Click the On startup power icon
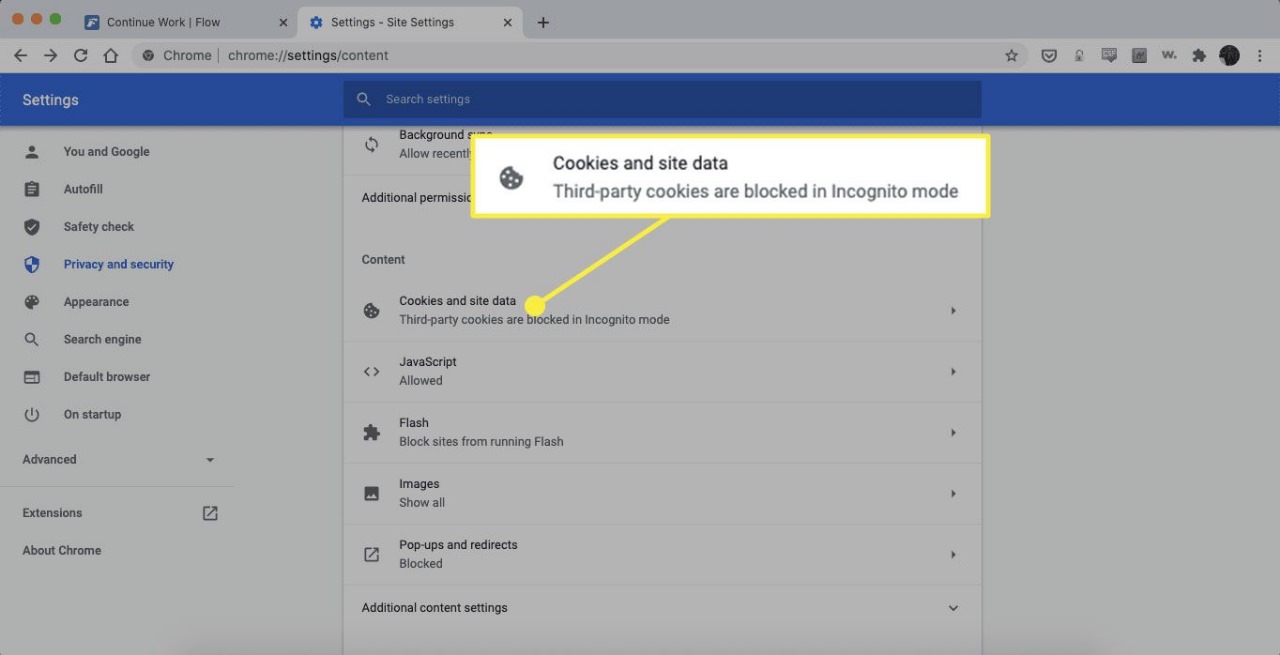The width and height of the screenshot is (1280, 655). coord(32,414)
